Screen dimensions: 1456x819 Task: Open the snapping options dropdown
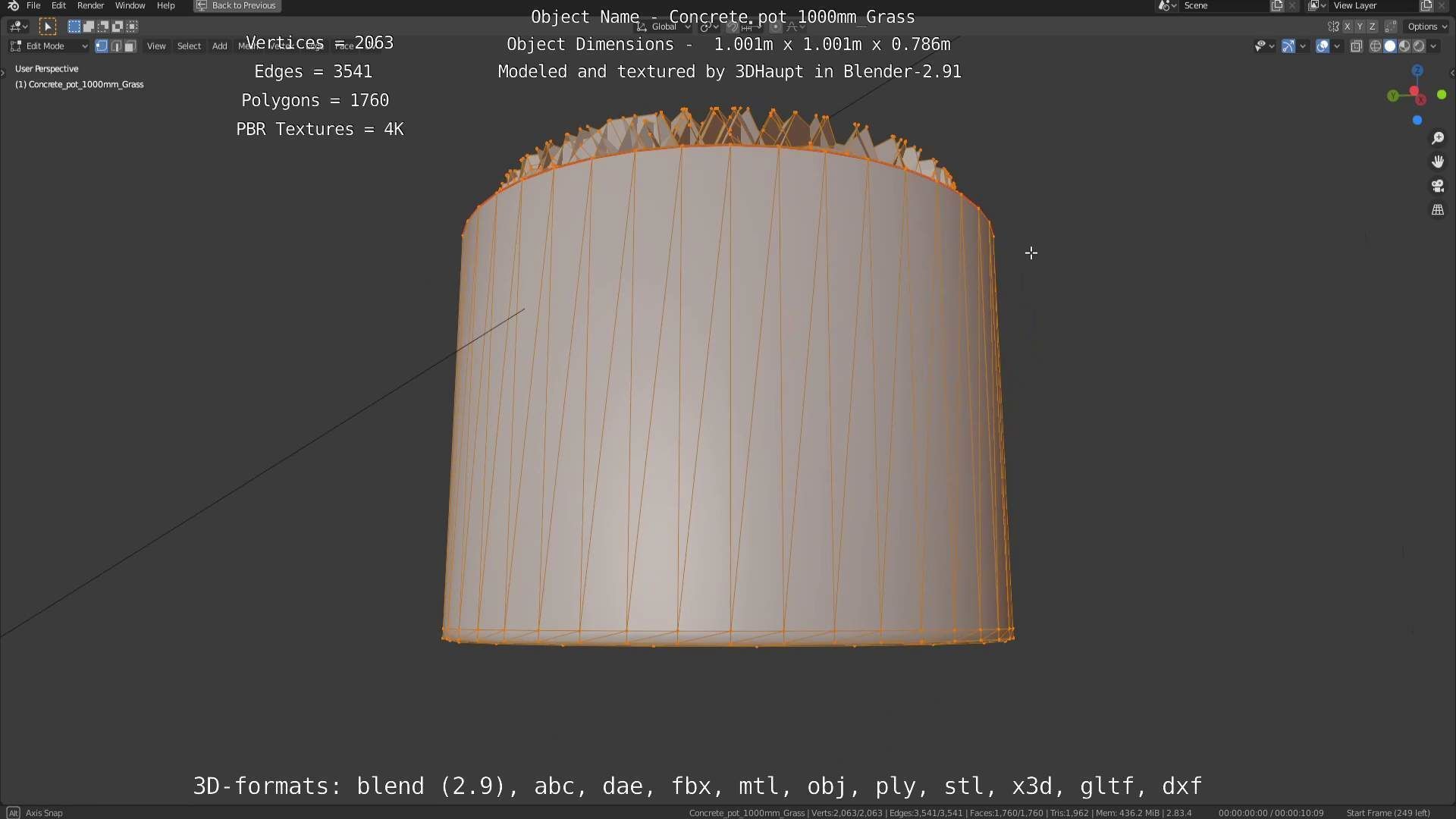pyautogui.click(x=752, y=27)
